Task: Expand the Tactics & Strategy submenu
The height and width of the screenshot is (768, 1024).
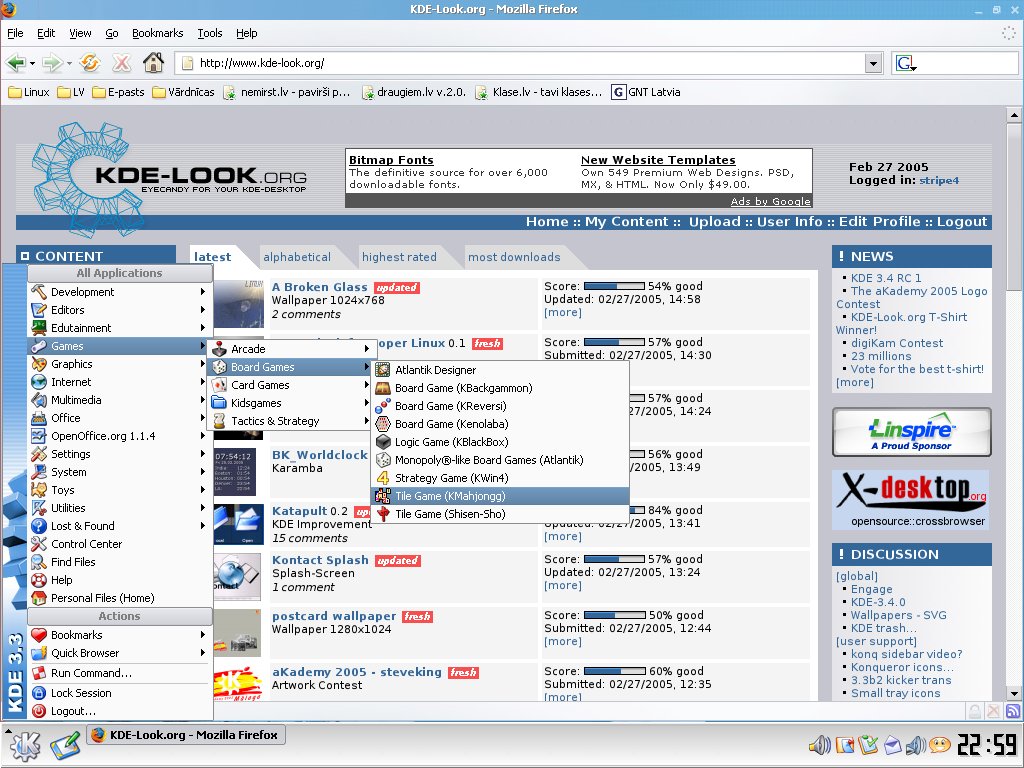Action: click(x=291, y=421)
